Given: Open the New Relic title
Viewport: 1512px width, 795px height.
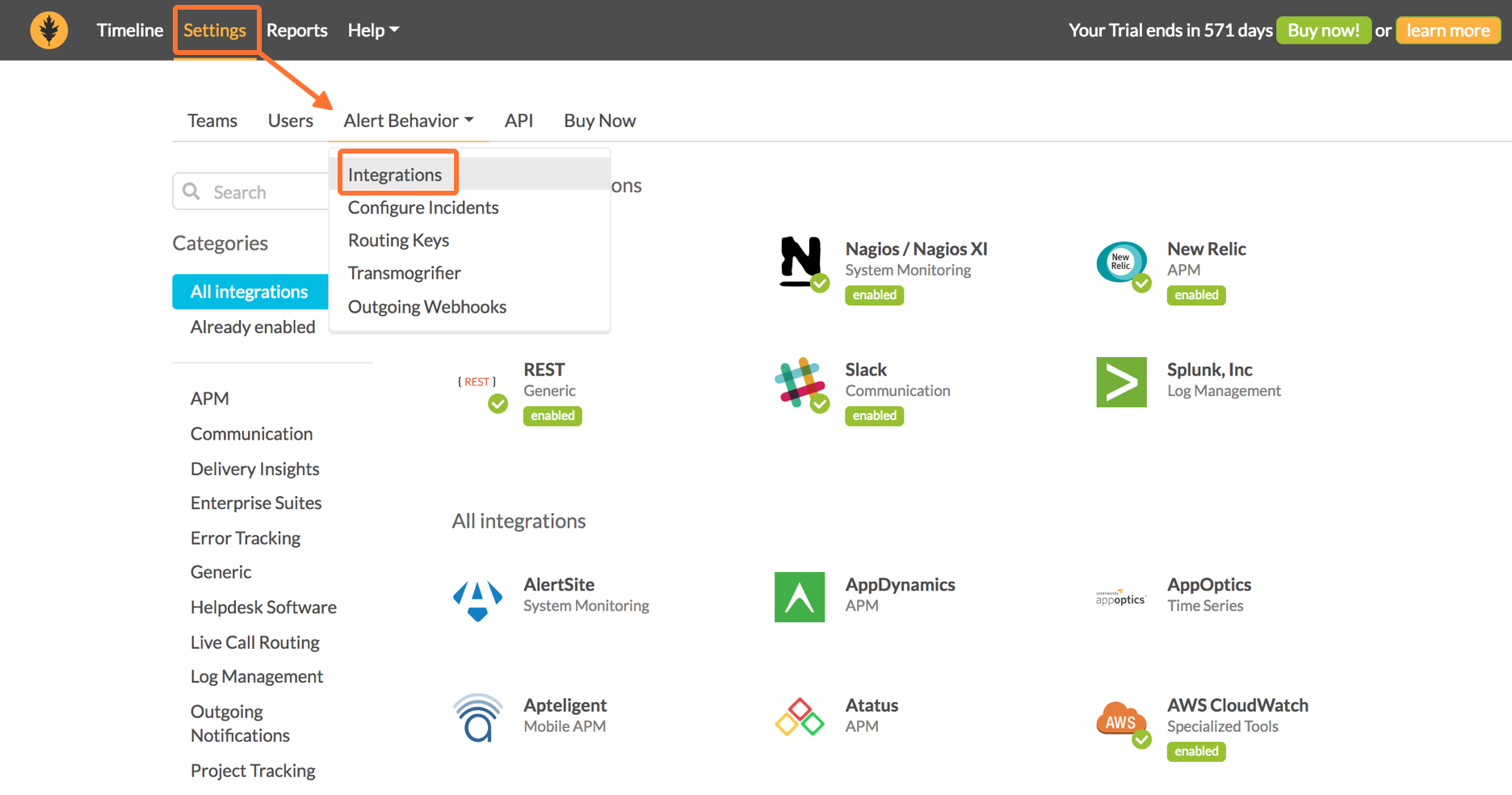Looking at the screenshot, I should coord(1207,249).
